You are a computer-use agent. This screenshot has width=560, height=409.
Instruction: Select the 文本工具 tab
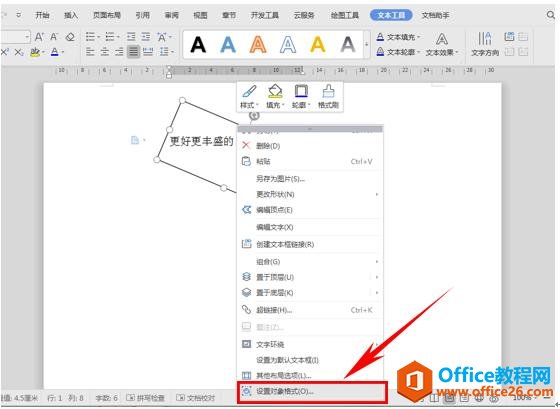(391, 15)
